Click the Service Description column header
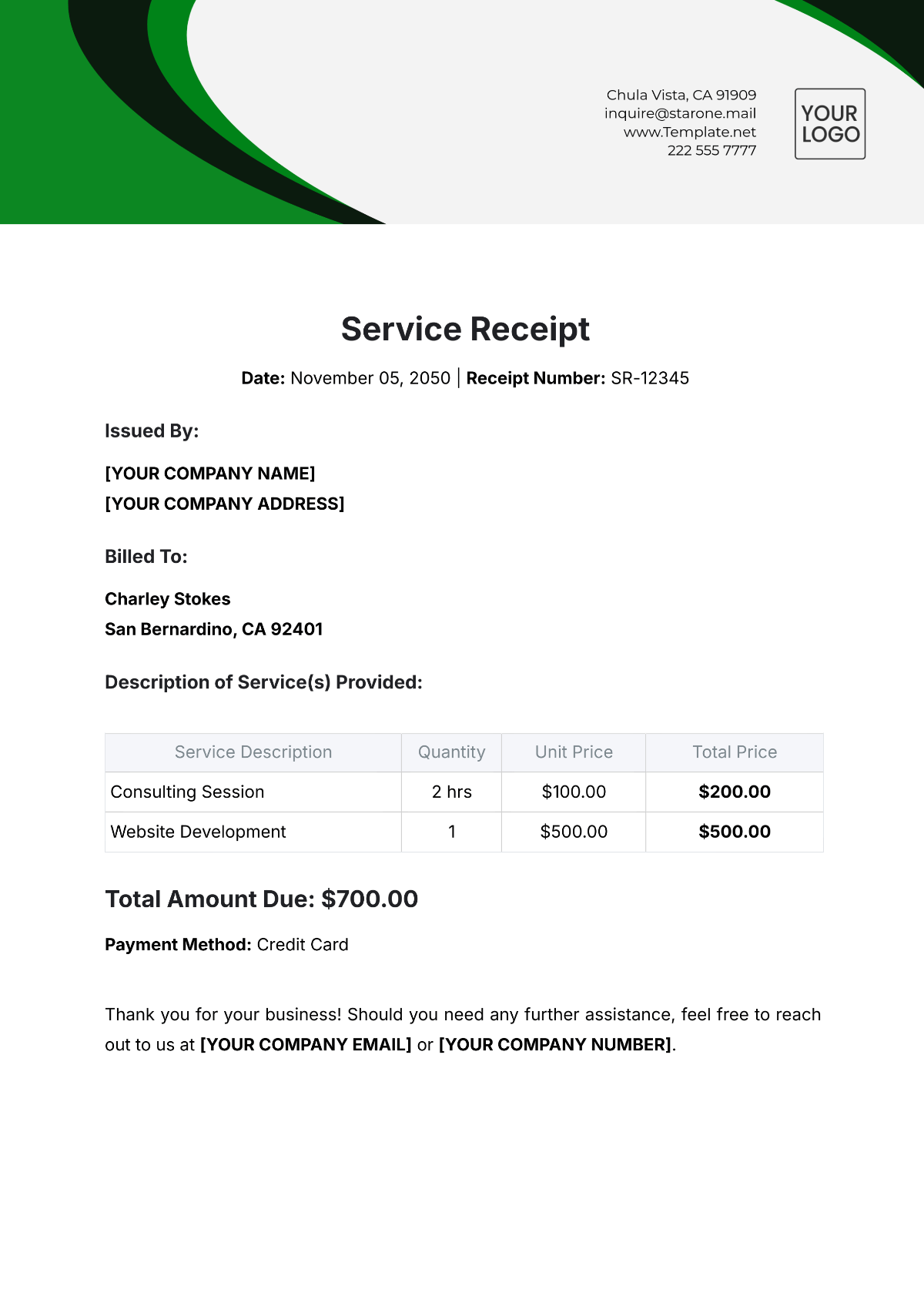 253,752
